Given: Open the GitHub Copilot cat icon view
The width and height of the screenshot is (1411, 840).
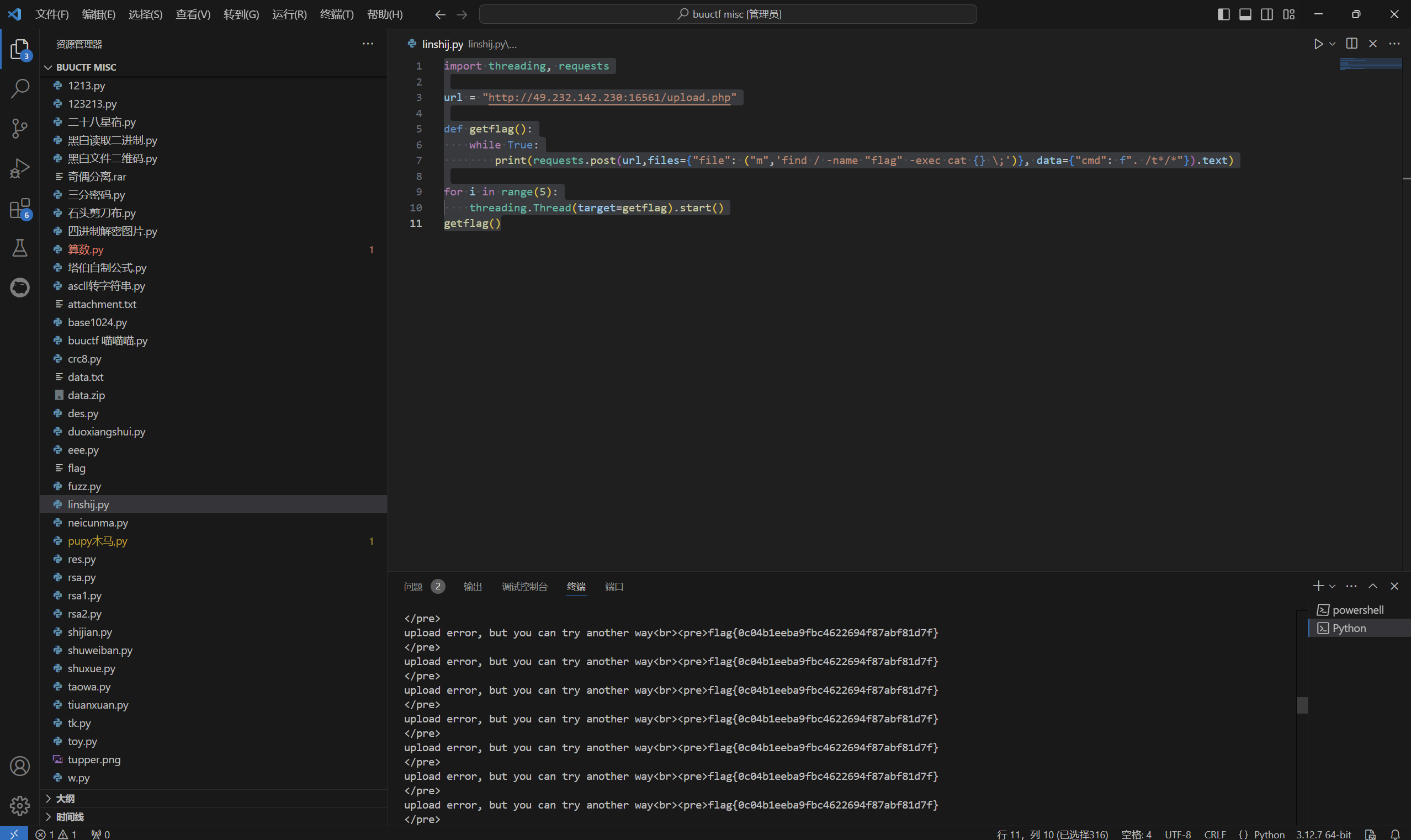Looking at the screenshot, I should [20, 288].
